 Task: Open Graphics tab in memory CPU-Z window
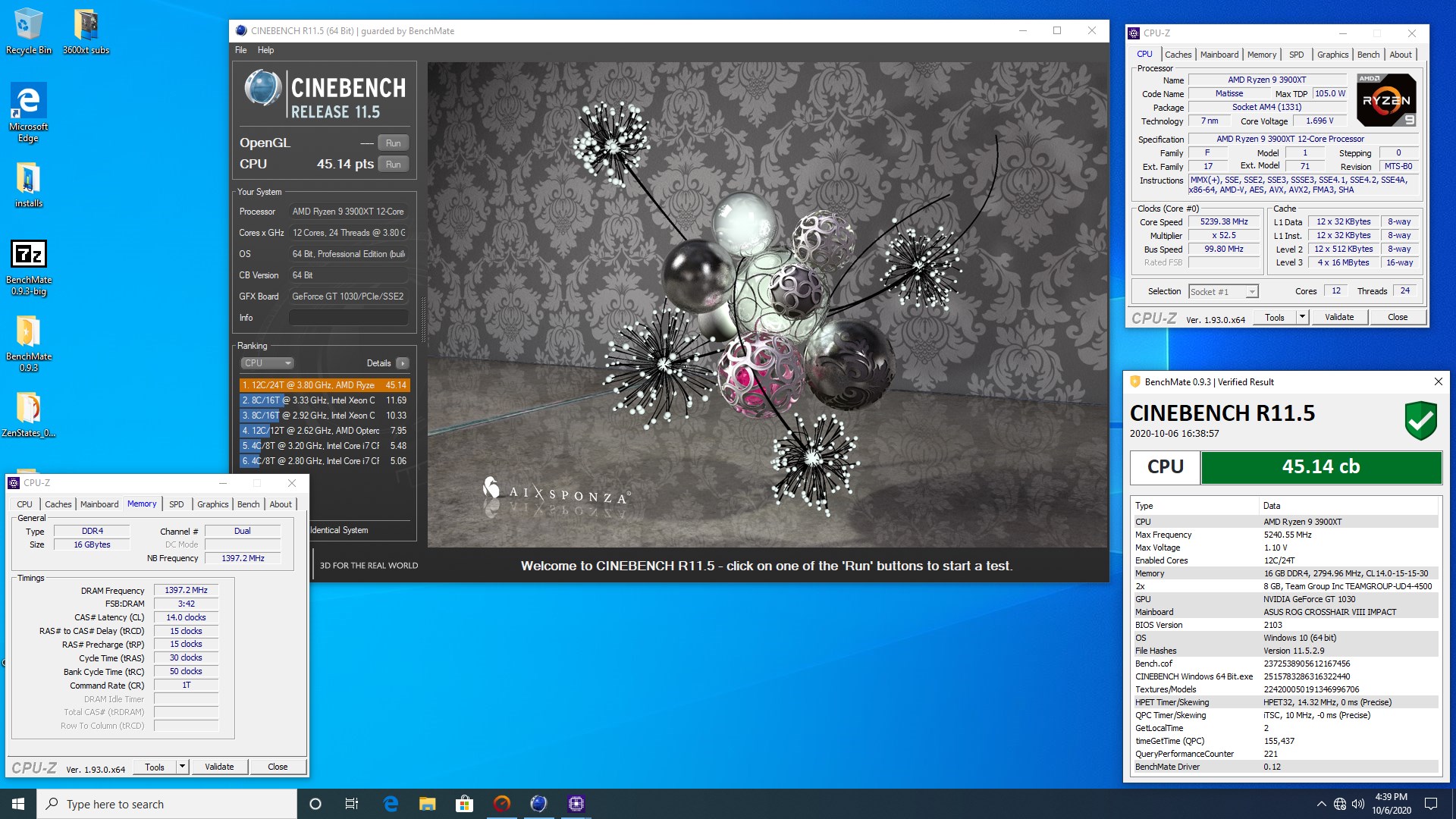pyautogui.click(x=212, y=504)
